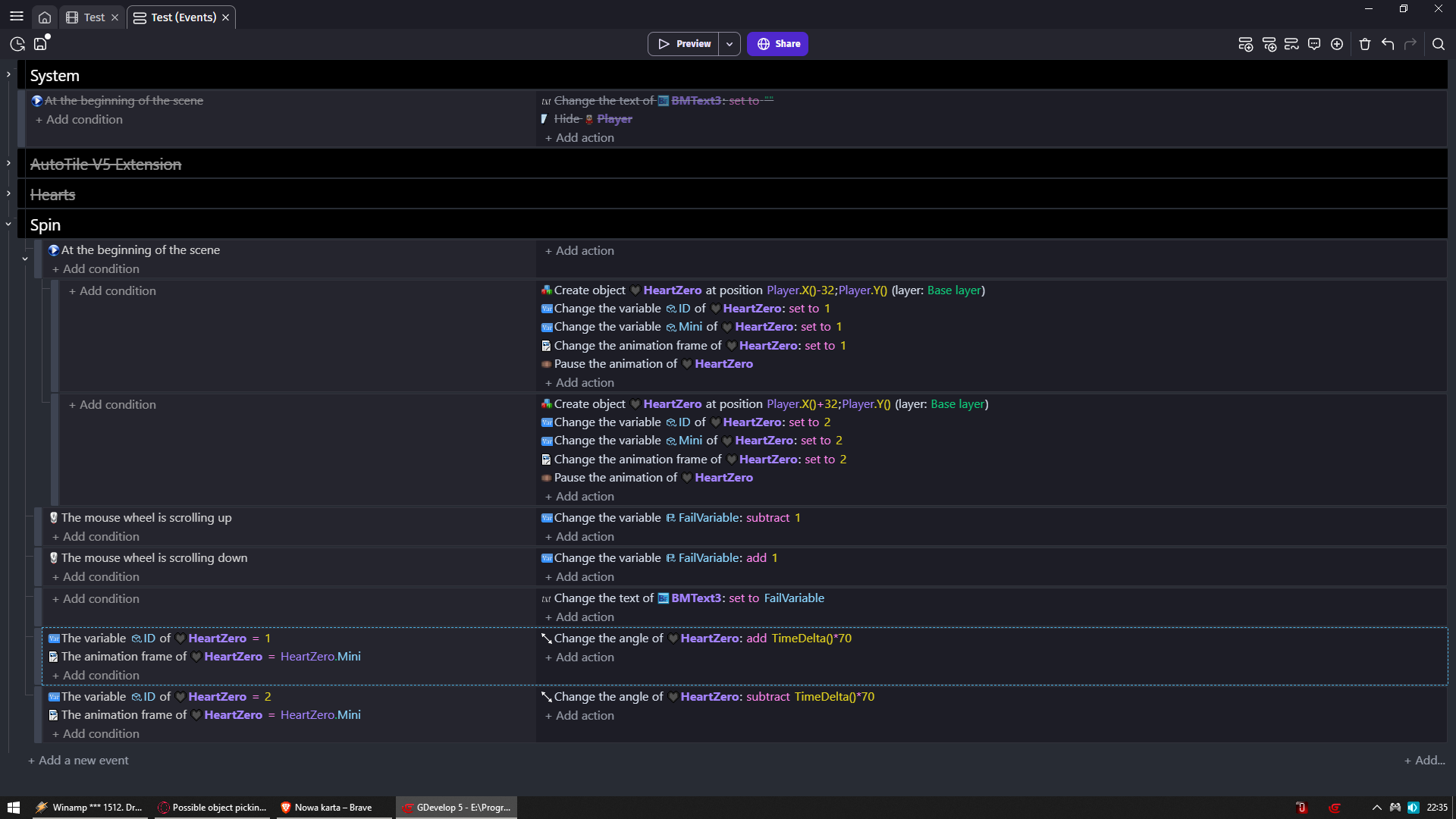1456x819 pixels.
Task: Redo the last undone change
Action: point(1410,44)
